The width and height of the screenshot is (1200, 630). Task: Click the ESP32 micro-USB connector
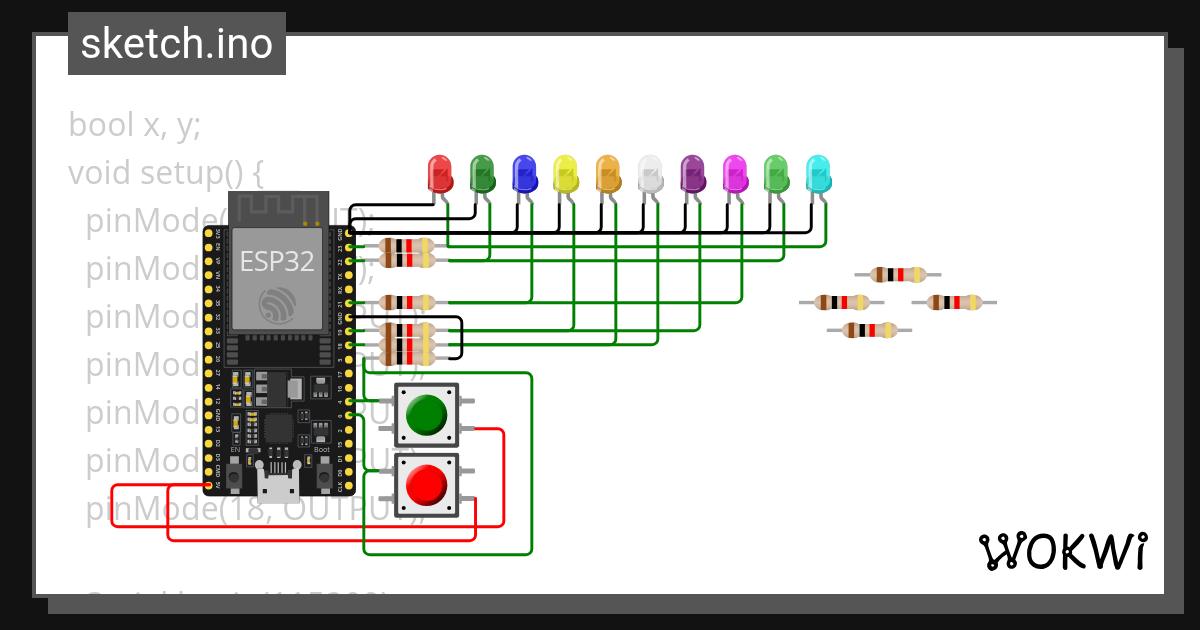pos(280,487)
